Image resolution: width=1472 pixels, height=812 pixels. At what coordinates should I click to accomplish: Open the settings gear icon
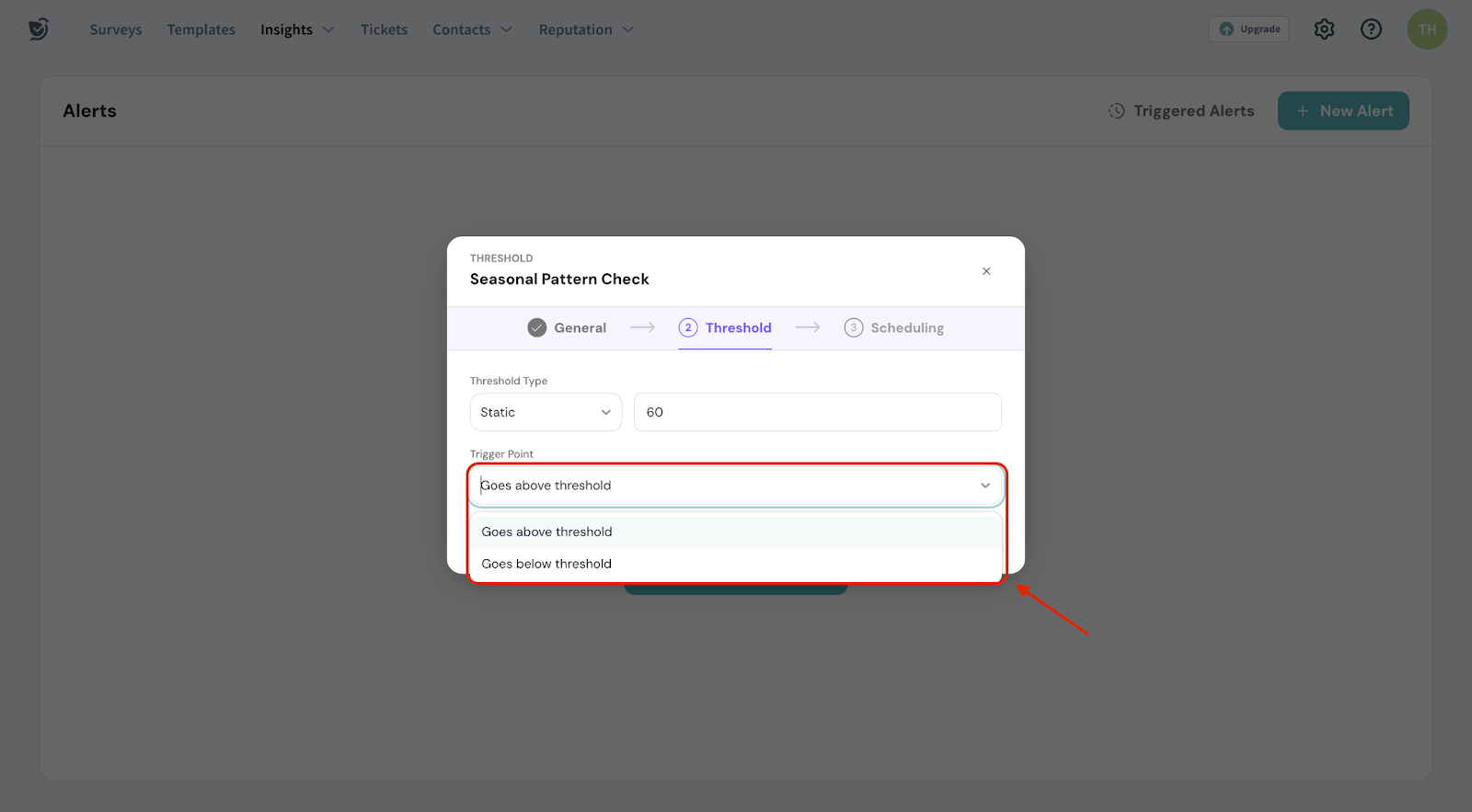(1324, 29)
